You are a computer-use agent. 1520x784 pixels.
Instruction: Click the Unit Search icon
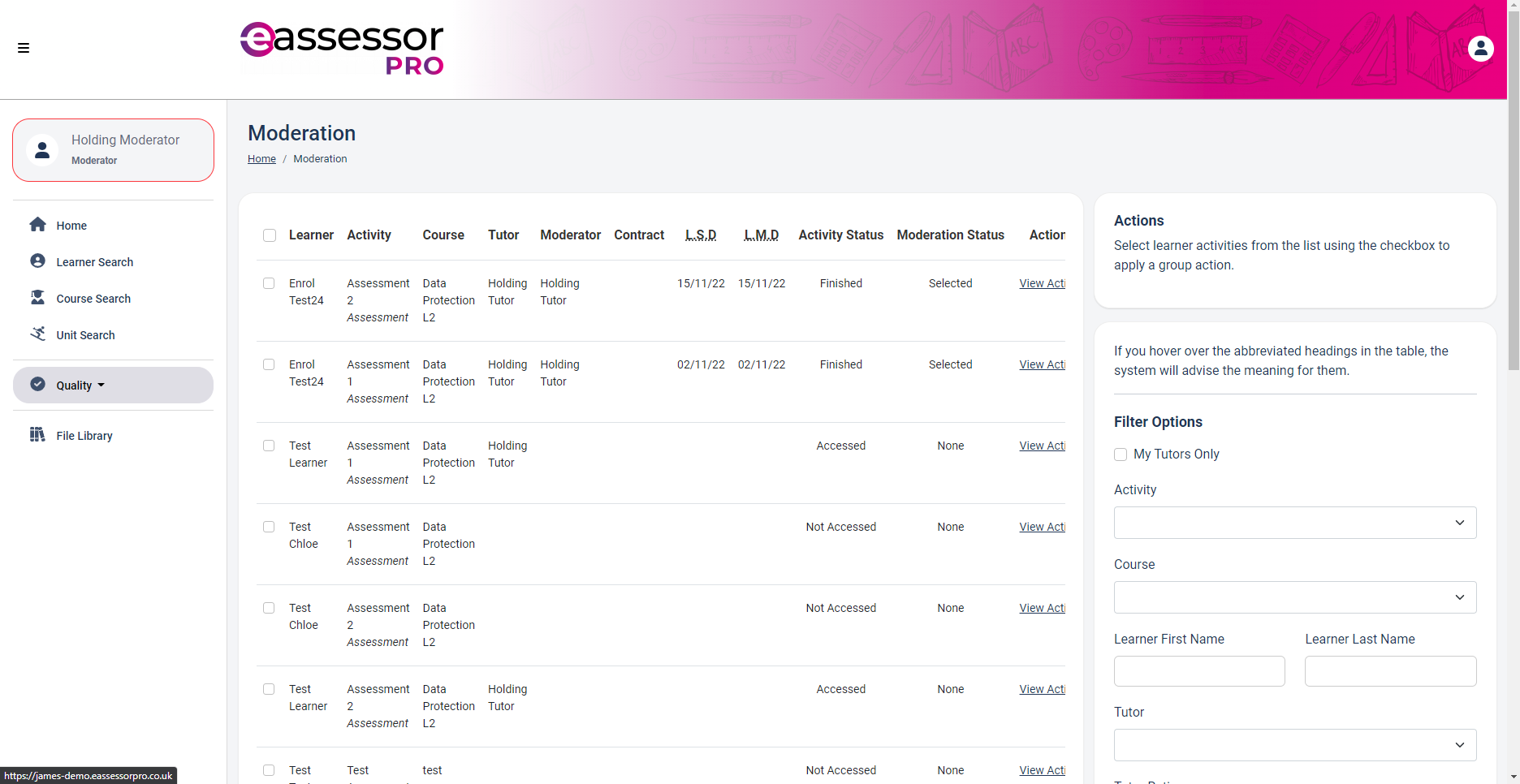(x=37, y=334)
